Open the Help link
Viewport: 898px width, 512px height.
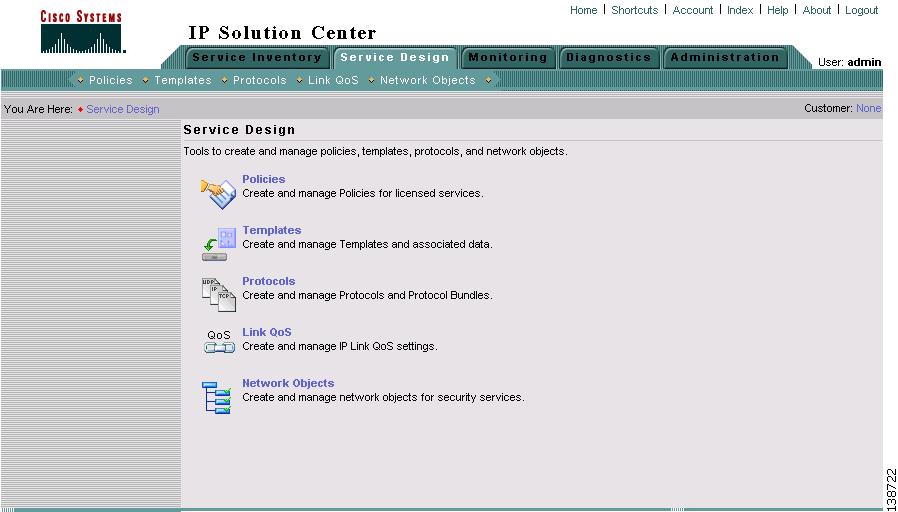click(778, 10)
